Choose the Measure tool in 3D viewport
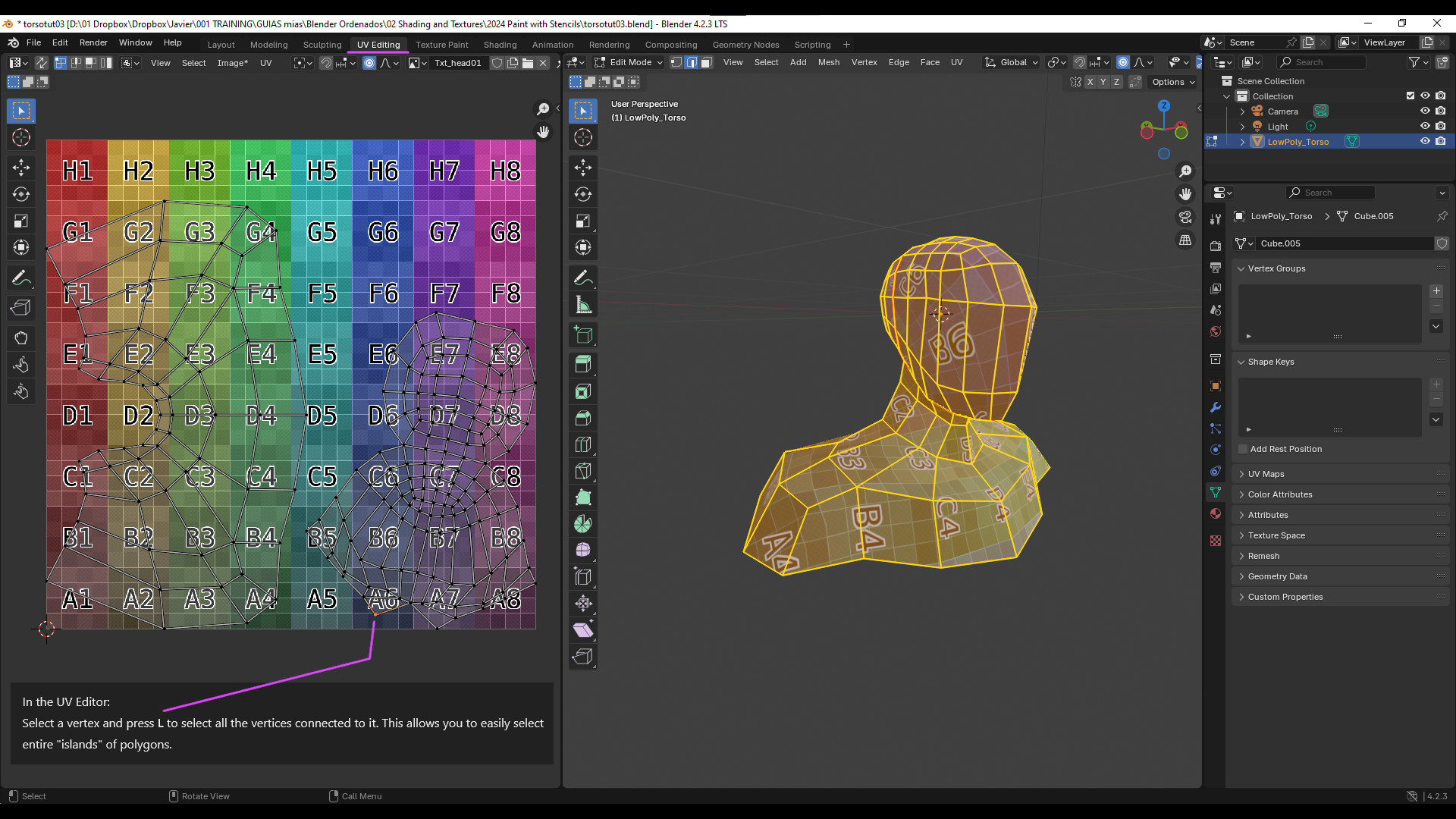 pos(583,305)
